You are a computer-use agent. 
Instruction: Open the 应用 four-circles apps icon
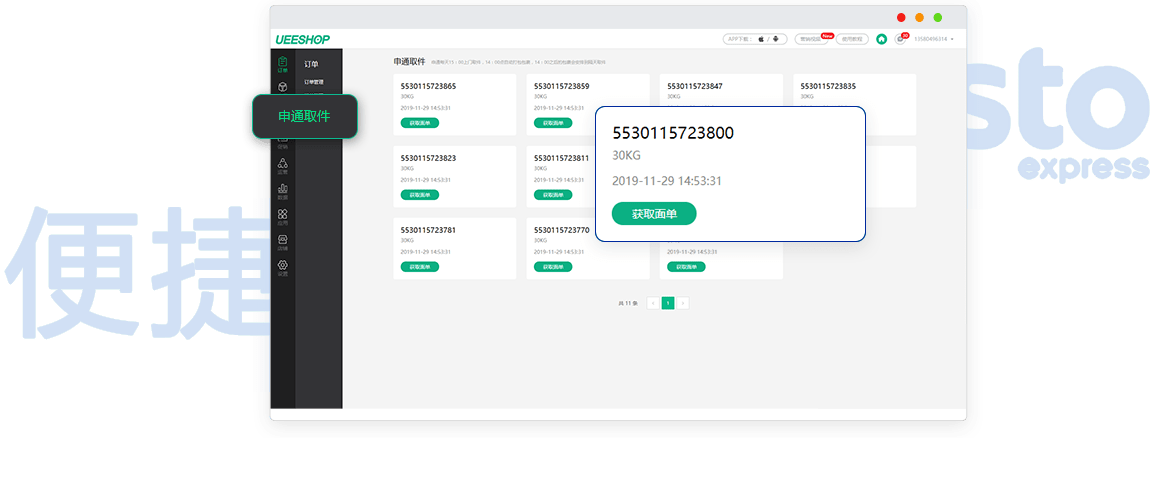(x=282, y=217)
